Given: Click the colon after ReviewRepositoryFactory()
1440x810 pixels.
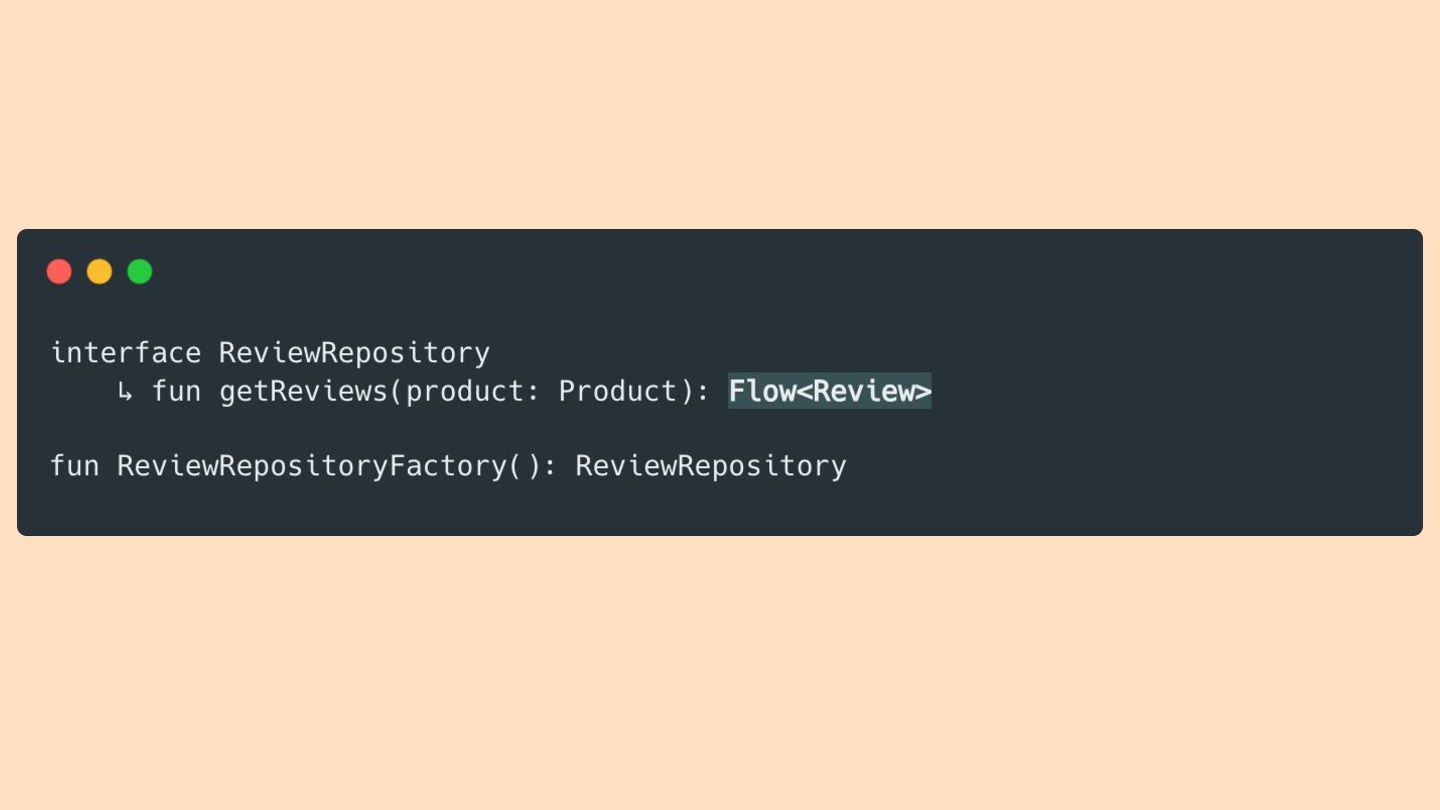Looking at the screenshot, I should (549, 466).
